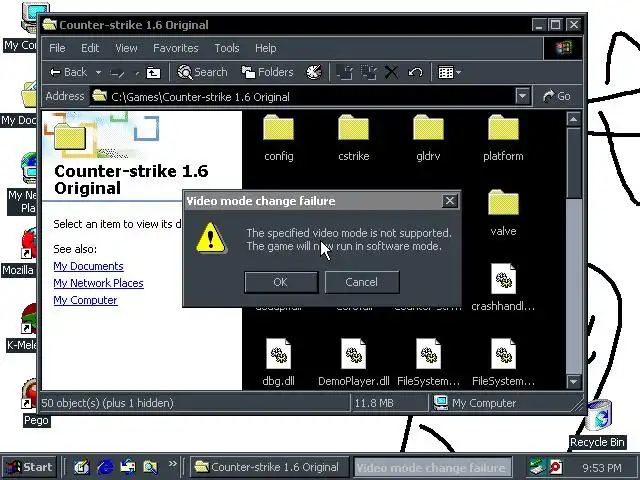
Task: Click the Back toolbar button
Action: pos(68,72)
